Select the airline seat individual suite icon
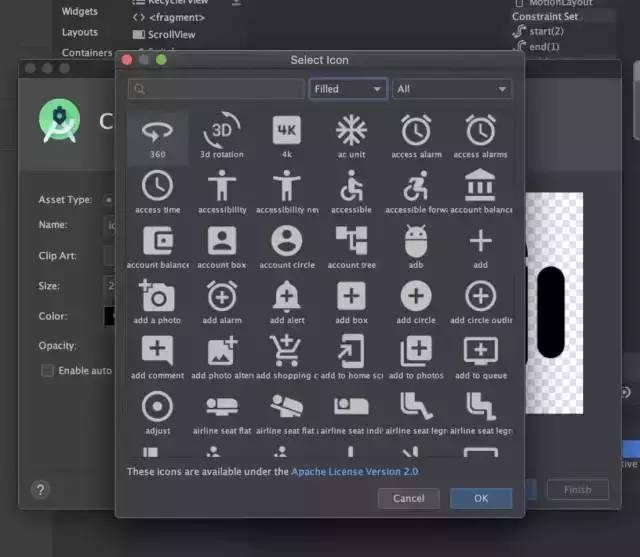The width and height of the screenshot is (640, 557). tap(351, 413)
